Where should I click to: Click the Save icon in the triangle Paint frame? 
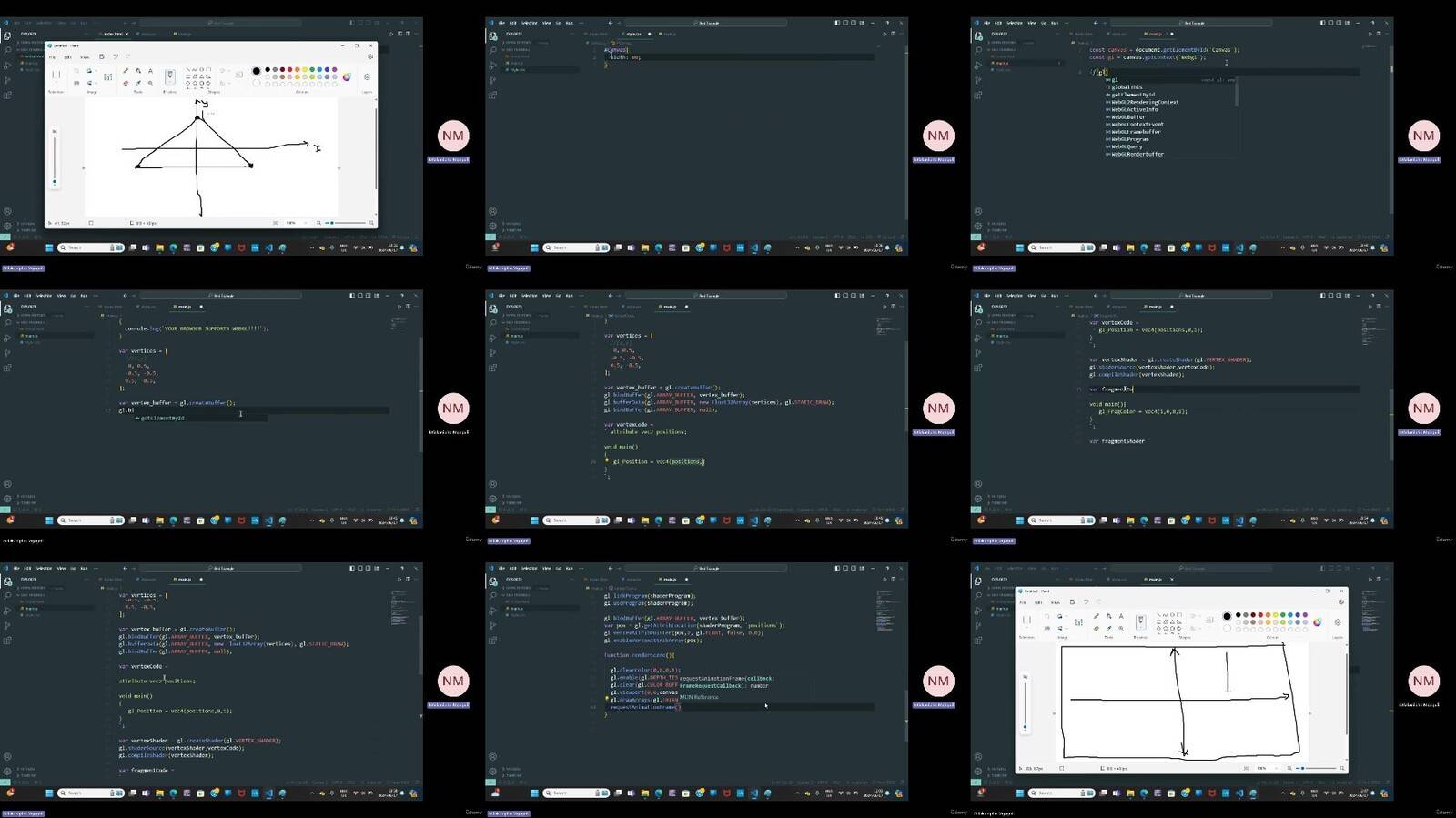(x=102, y=56)
